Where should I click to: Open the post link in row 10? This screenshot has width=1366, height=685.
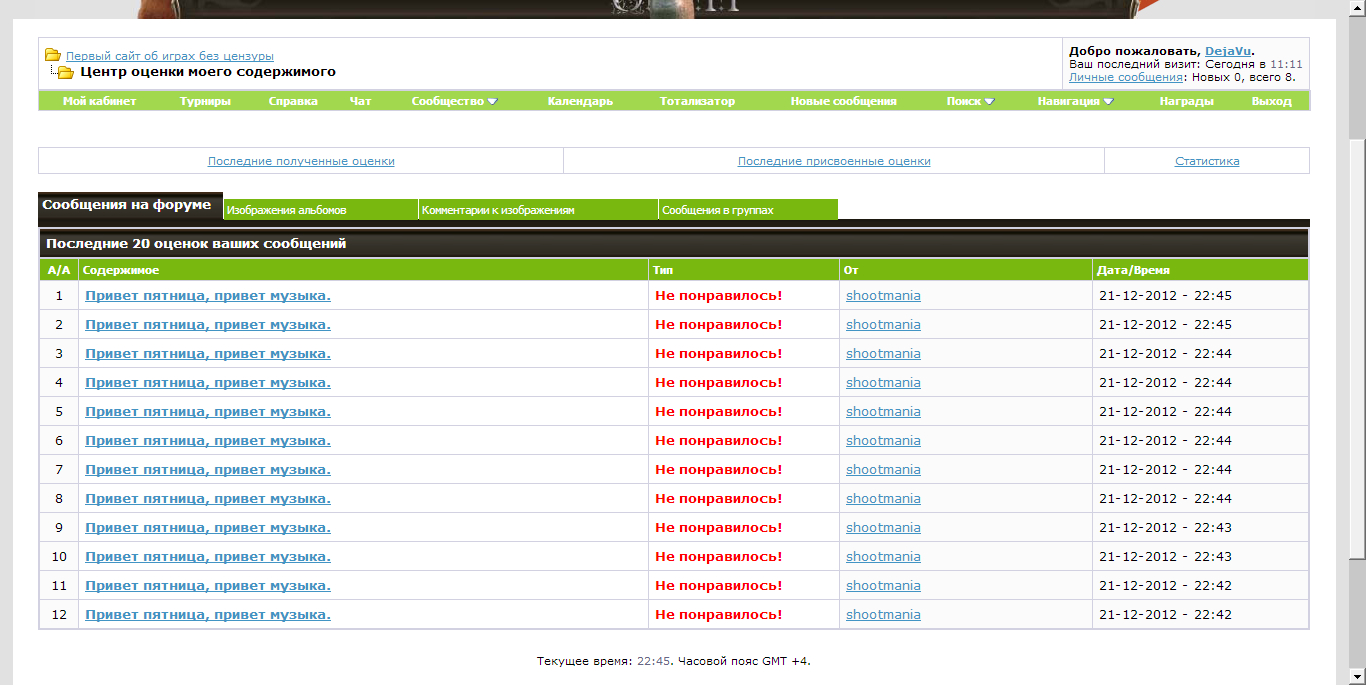point(208,557)
